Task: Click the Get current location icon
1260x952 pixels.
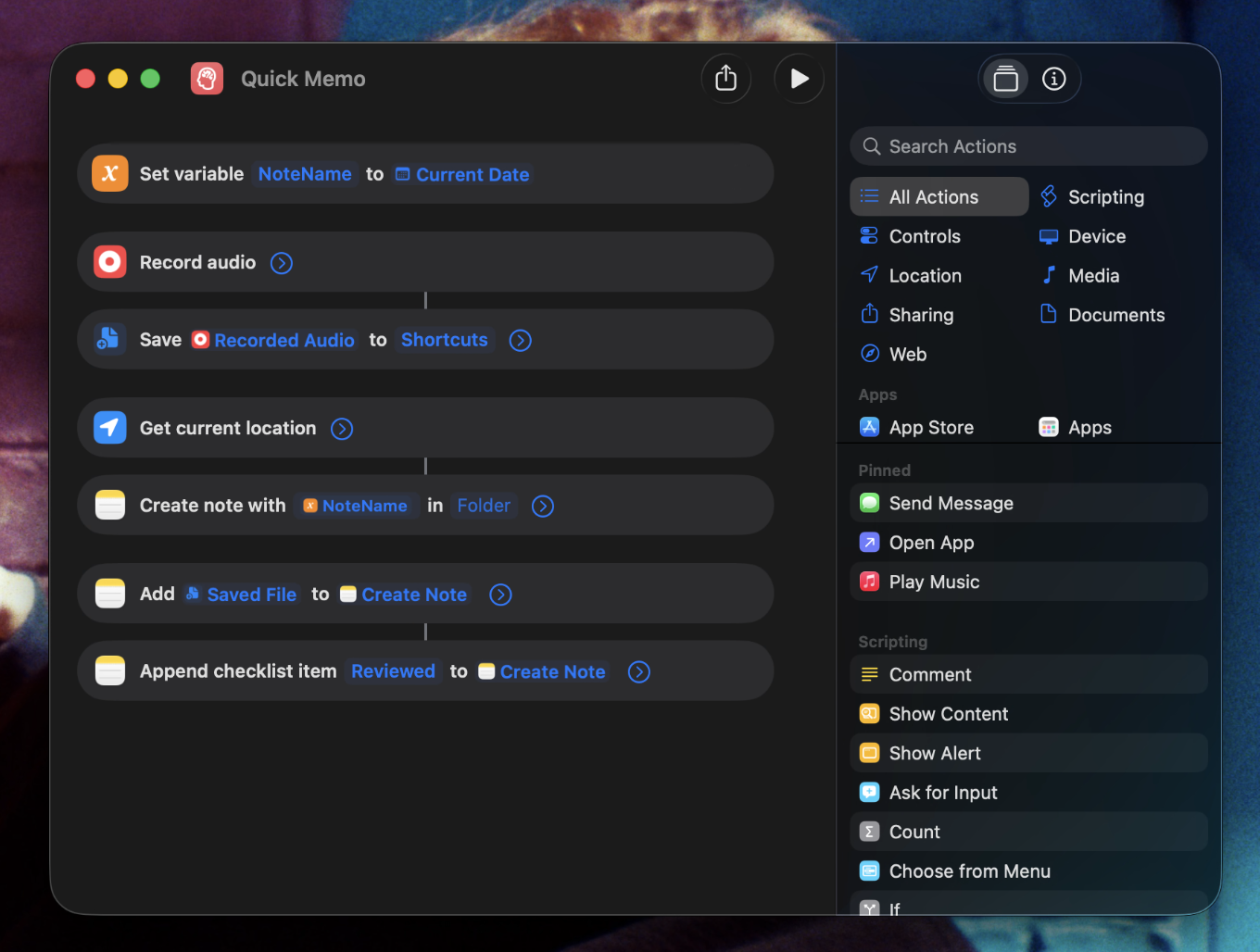Action: (109, 428)
